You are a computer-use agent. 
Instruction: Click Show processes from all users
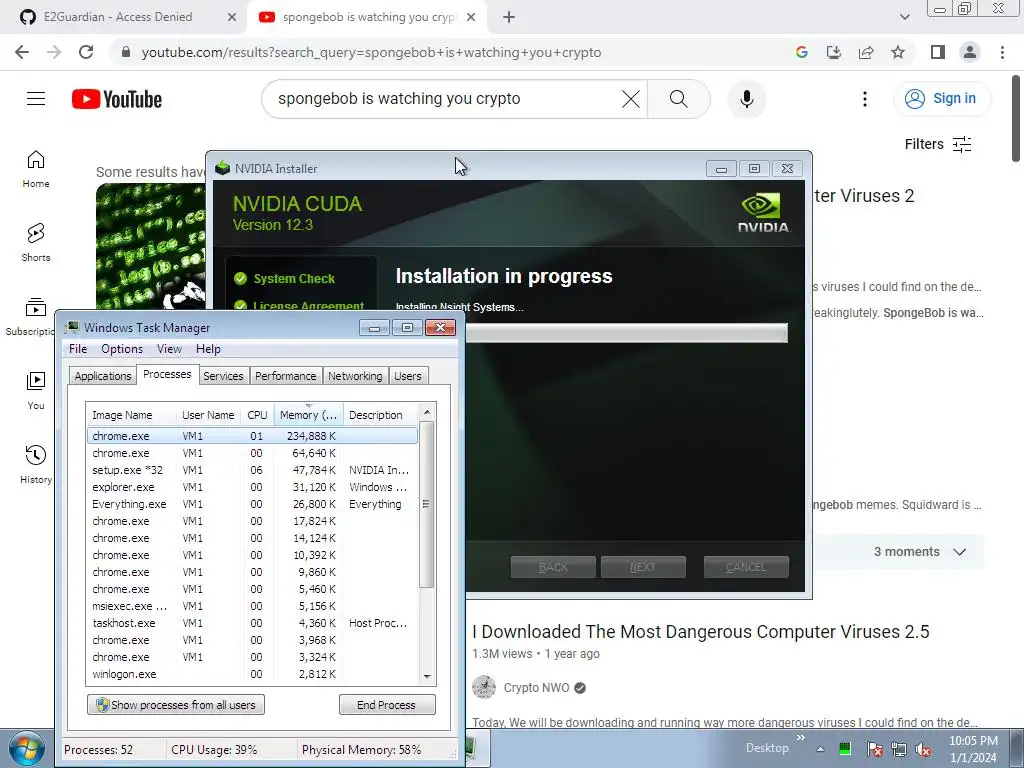(176, 705)
